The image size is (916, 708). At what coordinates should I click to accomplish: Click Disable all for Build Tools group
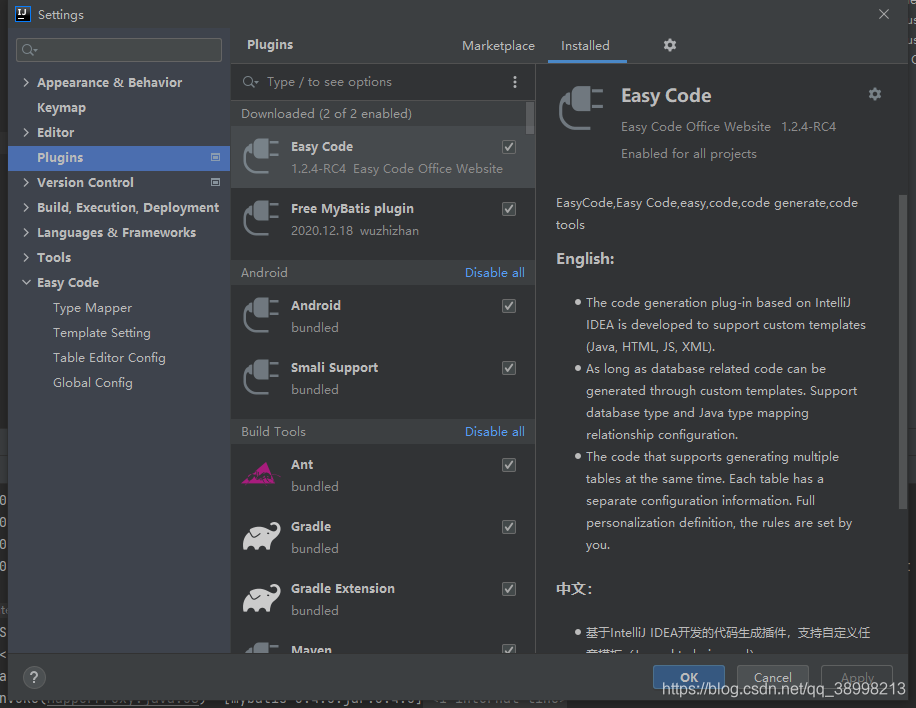point(494,432)
